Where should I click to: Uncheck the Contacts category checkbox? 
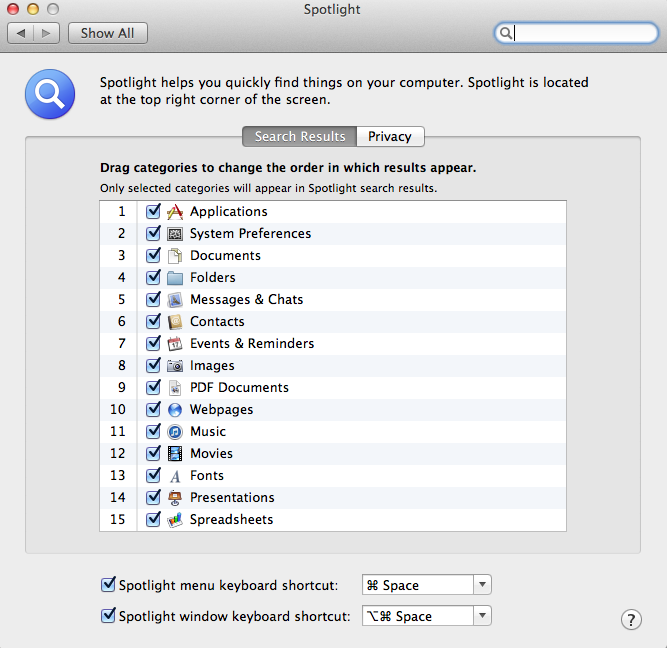point(153,321)
